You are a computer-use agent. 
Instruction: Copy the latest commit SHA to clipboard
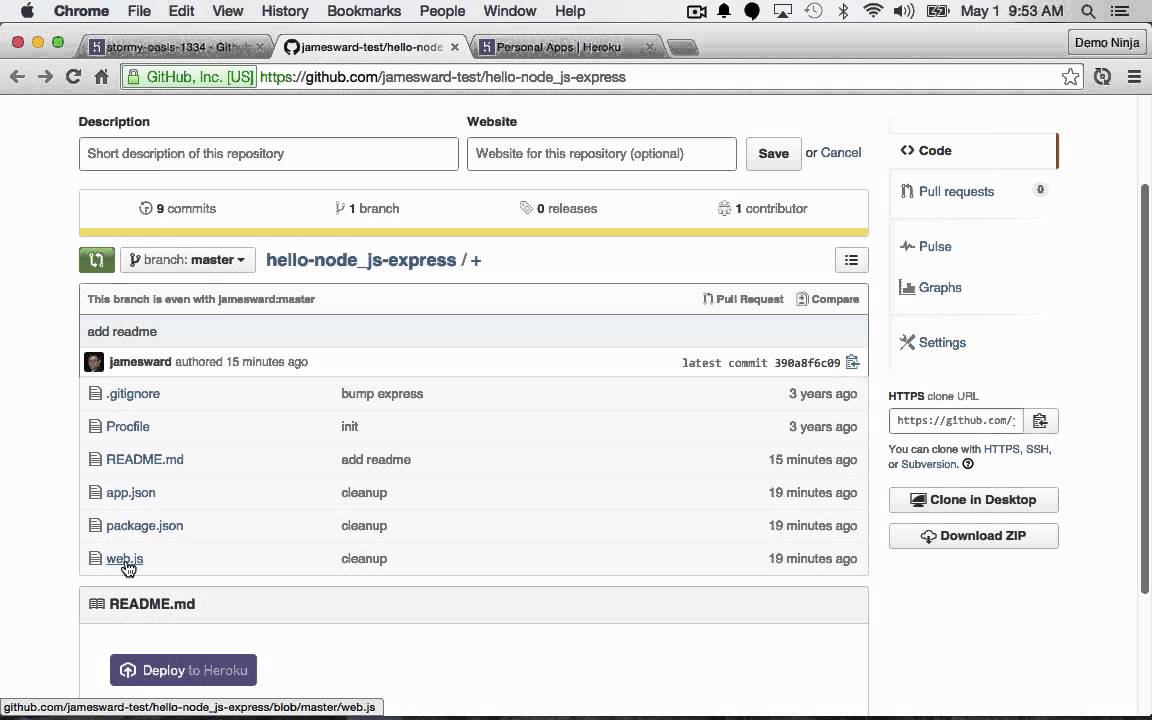click(852, 362)
